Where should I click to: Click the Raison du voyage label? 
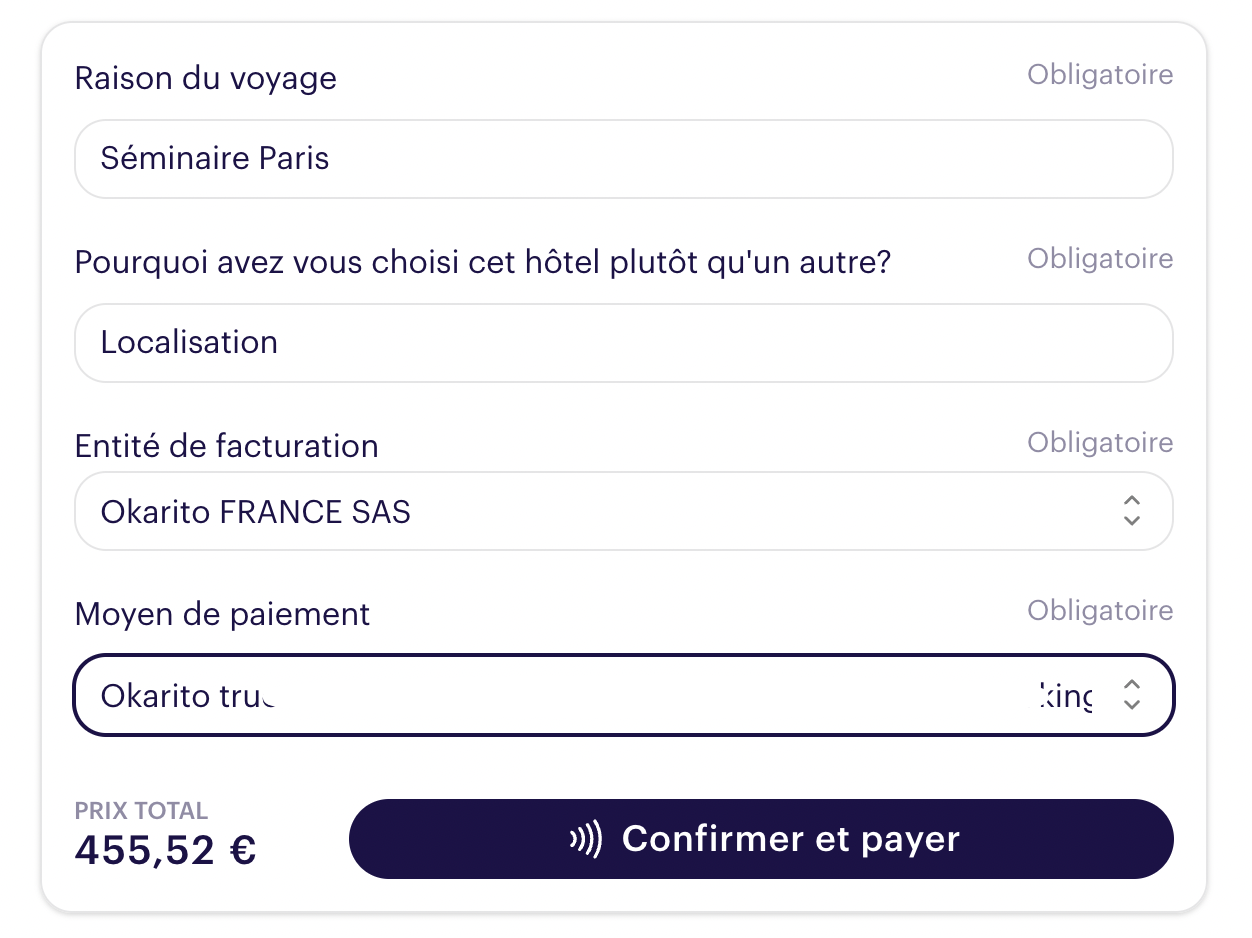click(x=205, y=78)
